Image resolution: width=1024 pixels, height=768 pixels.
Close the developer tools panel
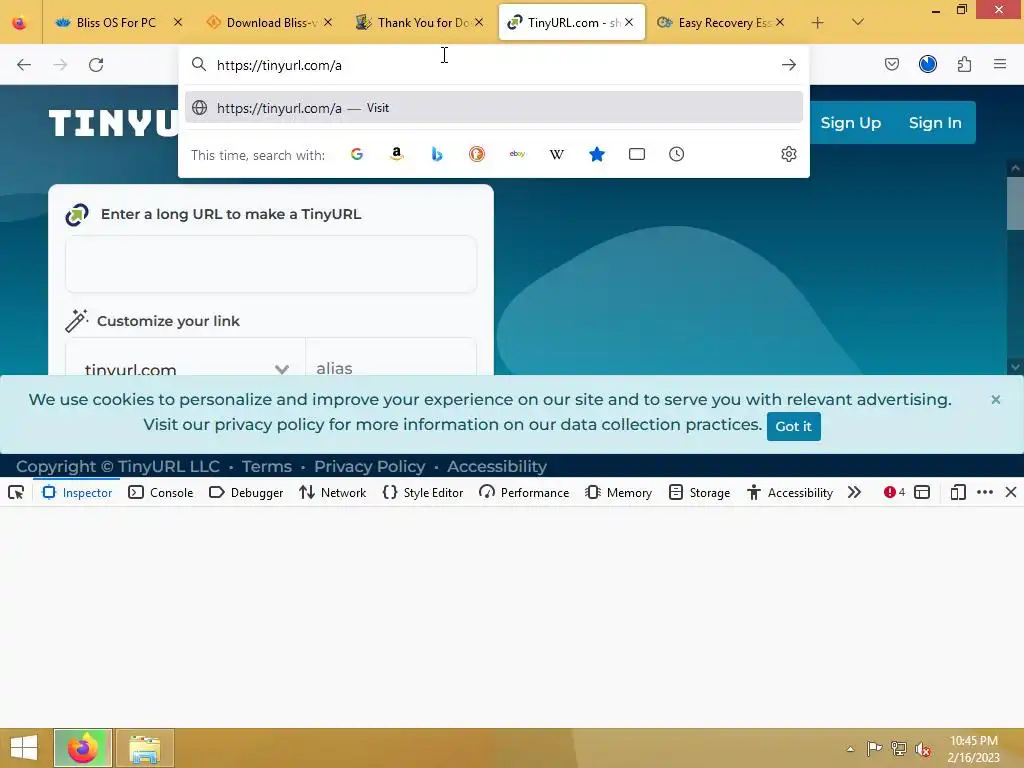tap(1011, 492)
